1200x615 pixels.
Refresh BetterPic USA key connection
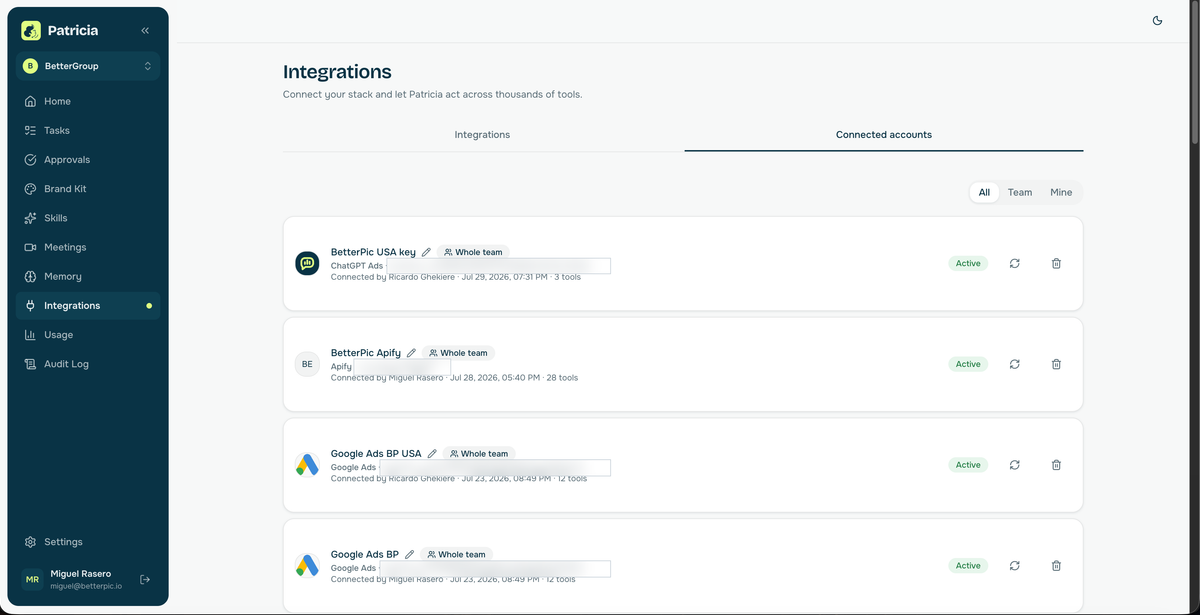1015,263
